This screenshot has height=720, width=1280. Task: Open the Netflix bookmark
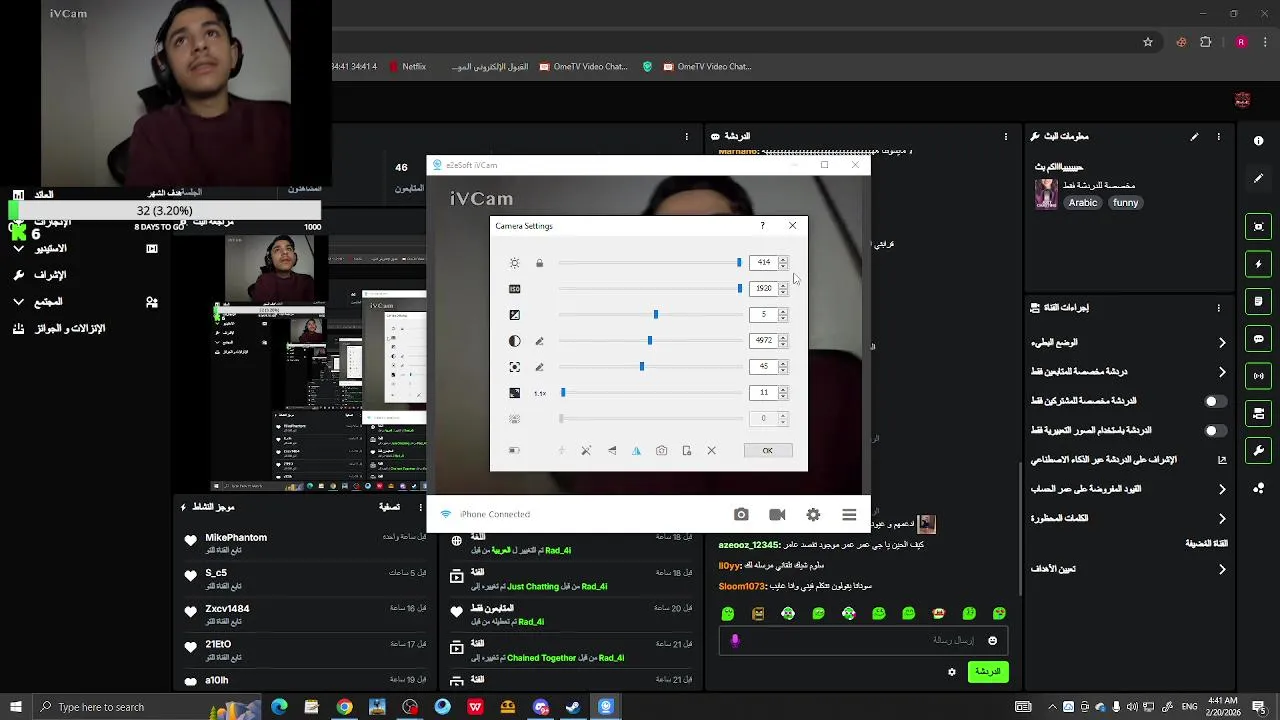[x=406, y=67]
